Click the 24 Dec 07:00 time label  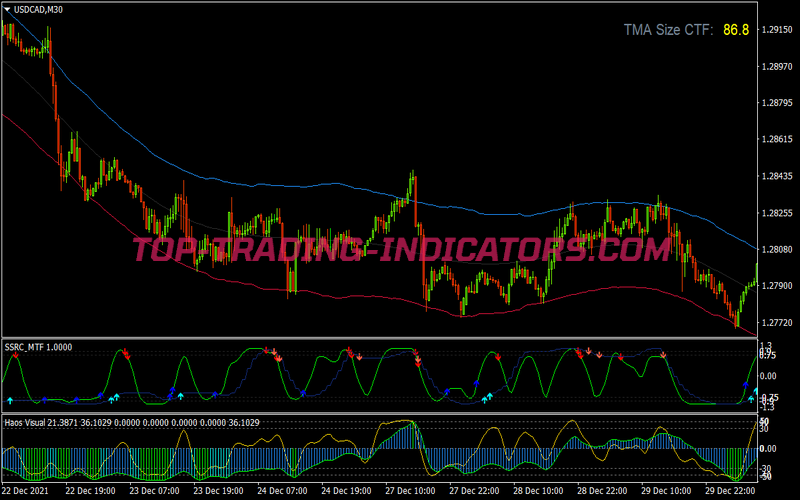pos(282,490)
